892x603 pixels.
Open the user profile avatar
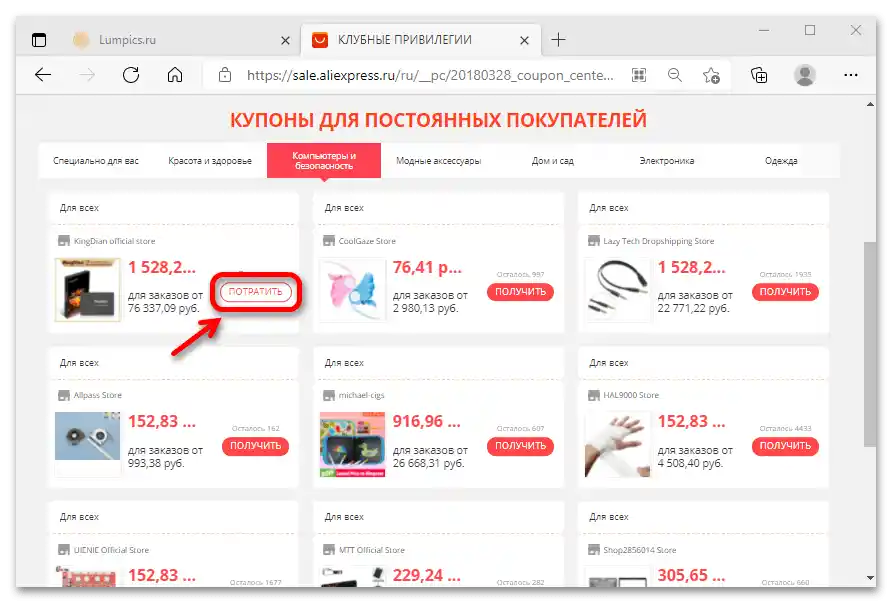(804, 75)
